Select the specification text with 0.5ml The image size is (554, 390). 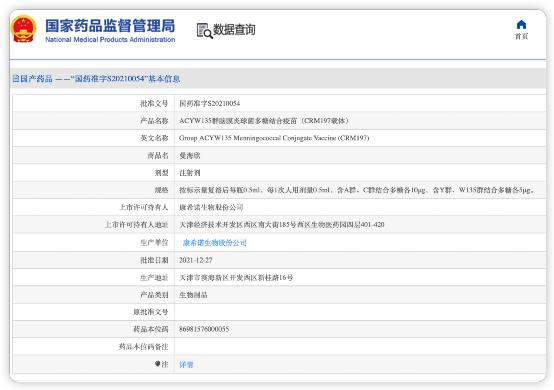click(357, 190)
